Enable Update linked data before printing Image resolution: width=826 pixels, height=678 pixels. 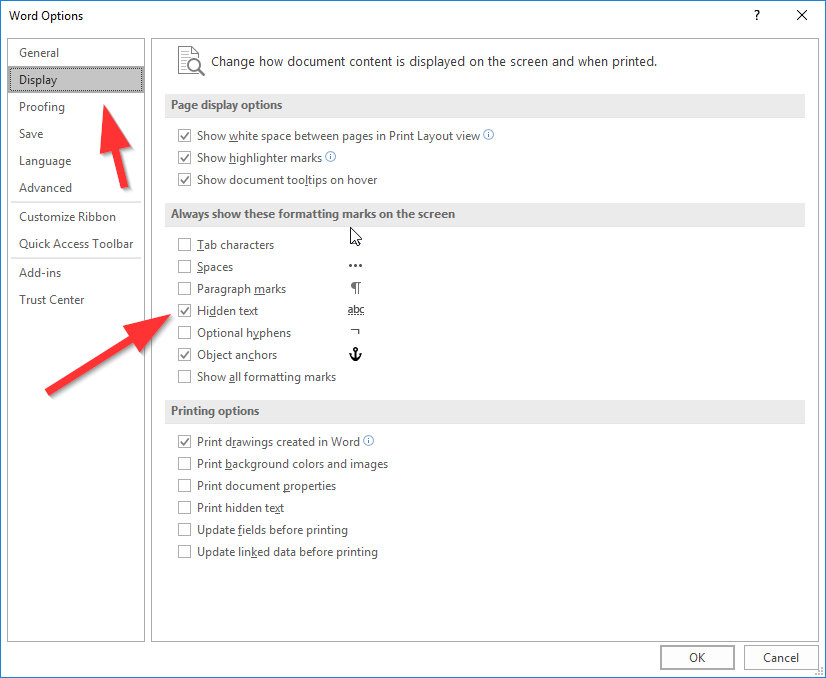pyautogui.click(x=184, y=552)
